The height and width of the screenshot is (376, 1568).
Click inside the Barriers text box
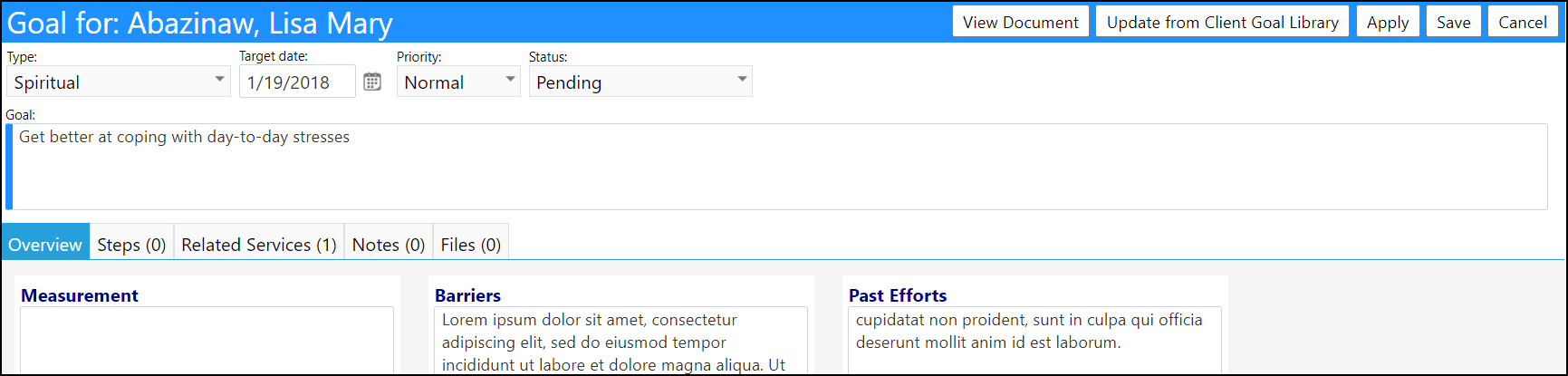620,341
